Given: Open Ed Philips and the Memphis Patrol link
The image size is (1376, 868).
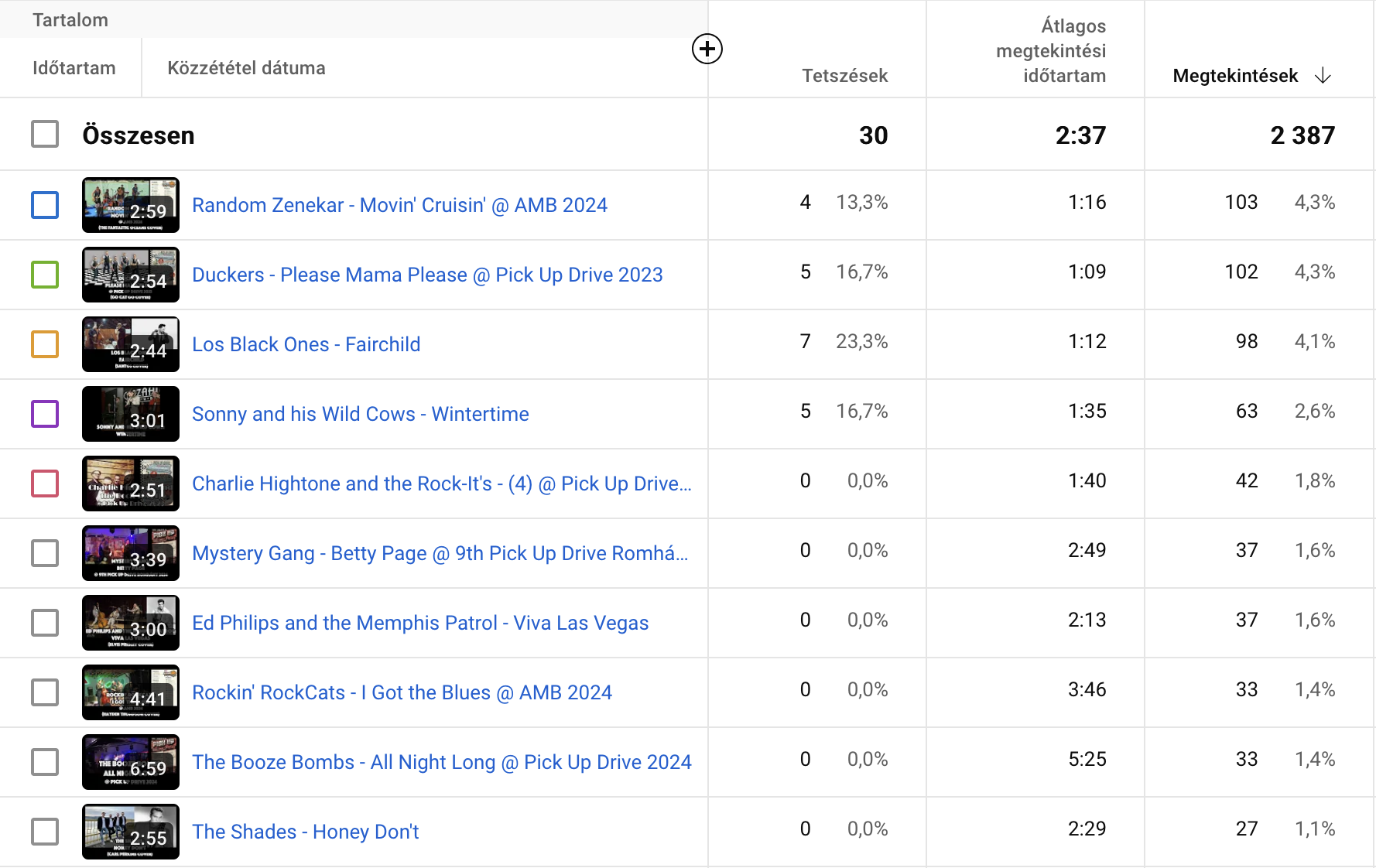Looking at the screenshot, I should coord(419,623).
